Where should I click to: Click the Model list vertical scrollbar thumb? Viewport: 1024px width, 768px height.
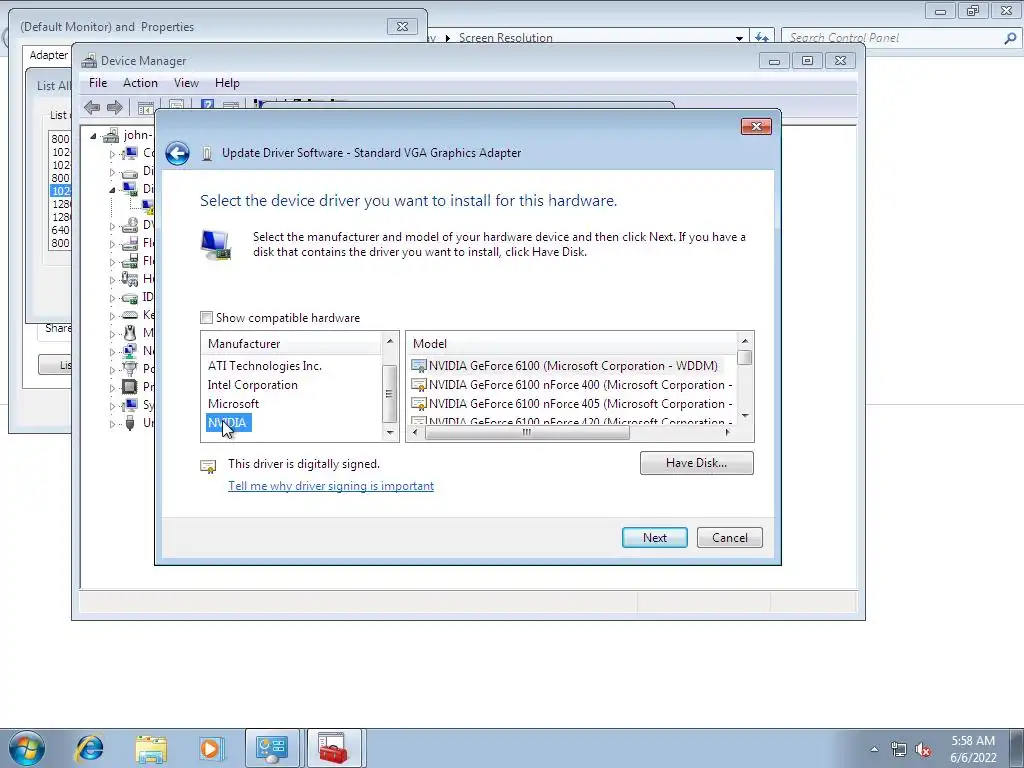tap(744, 358)
